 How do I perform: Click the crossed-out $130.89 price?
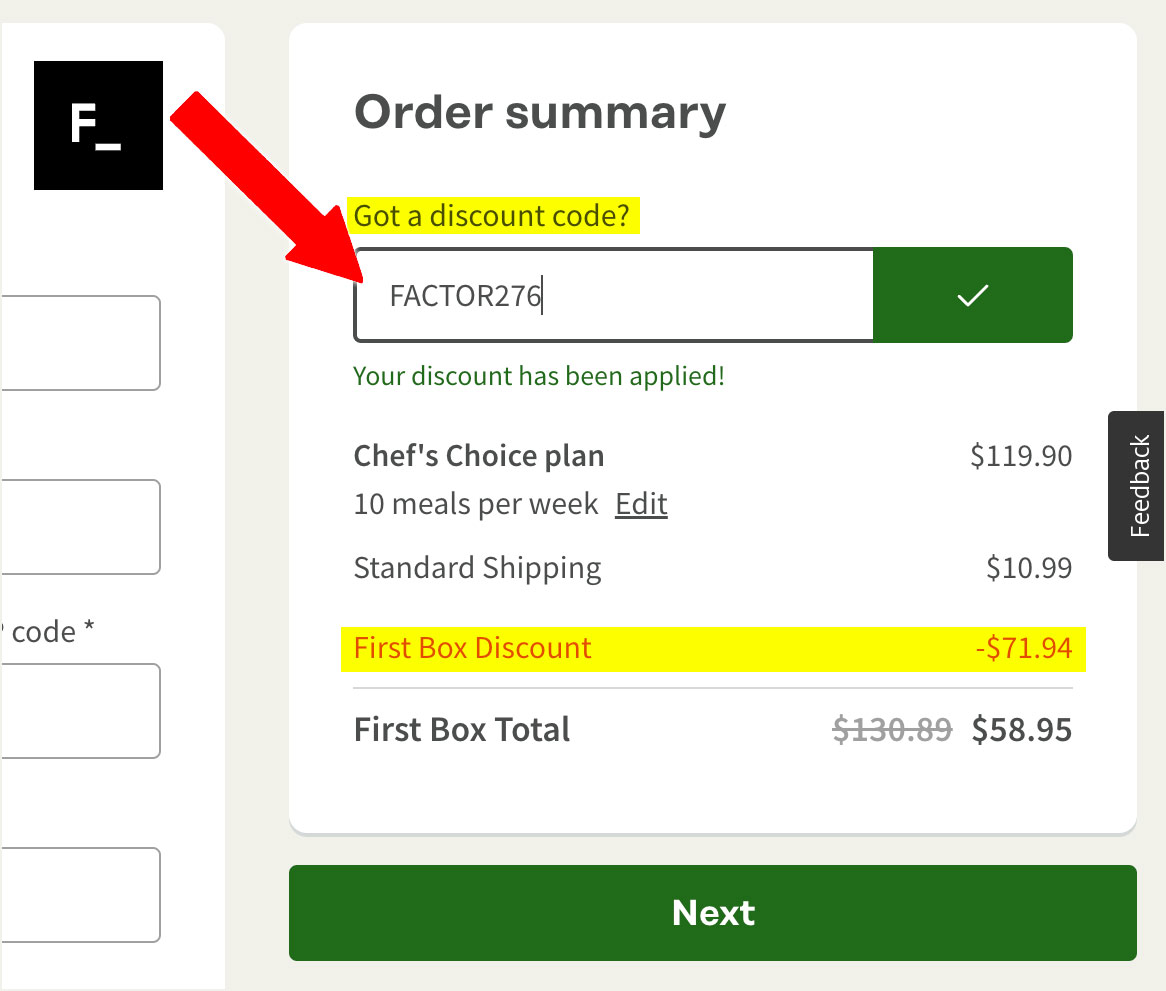click(x=892, y=730)
